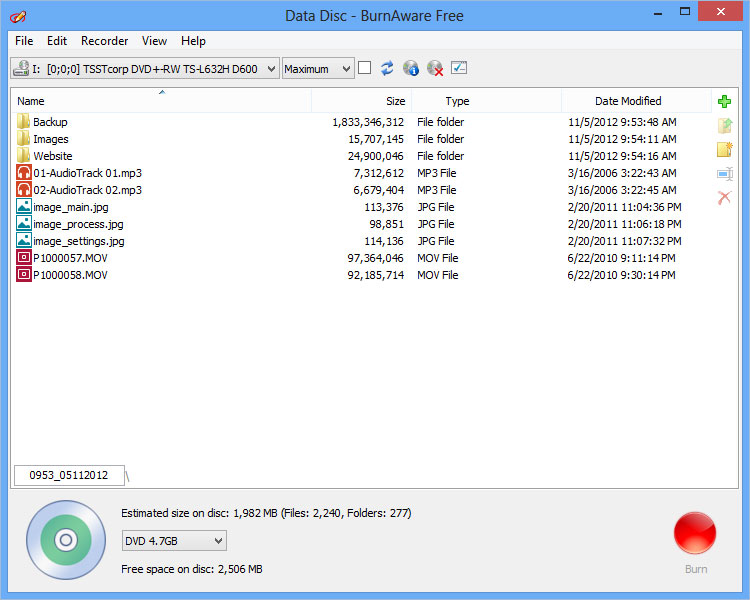Image resolution: width=750 pixels, height=600 pixels.
Task: Open the DVD 4.7GB disc size dropdown
Action: tap(174, 541)
